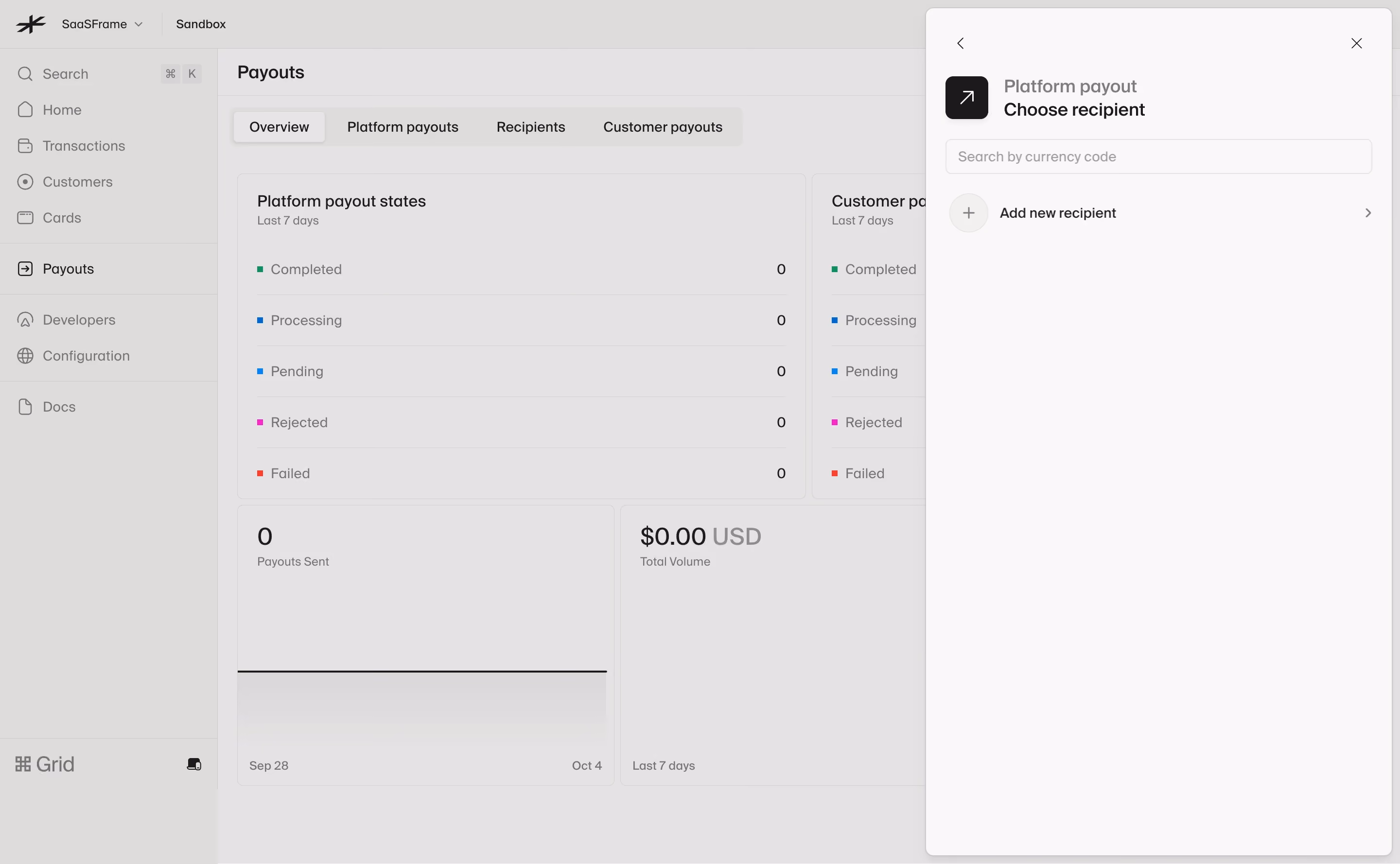Click the $0.00 USD total volume value
The image size is (1400, 864).
pos(700,536)
